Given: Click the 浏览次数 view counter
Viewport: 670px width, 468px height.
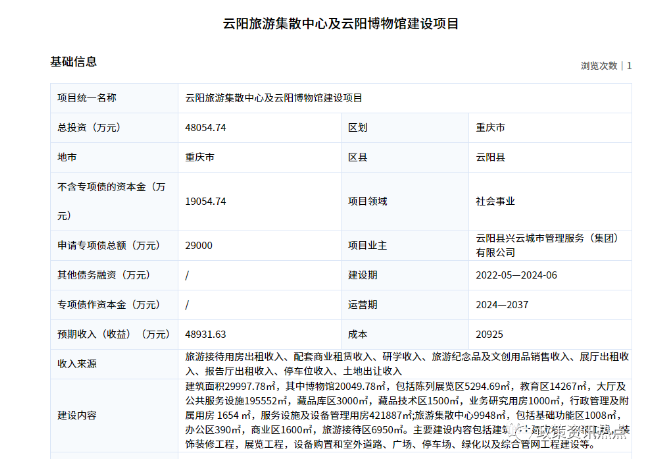Looking at the screenshot, I should tap(606, 65).
